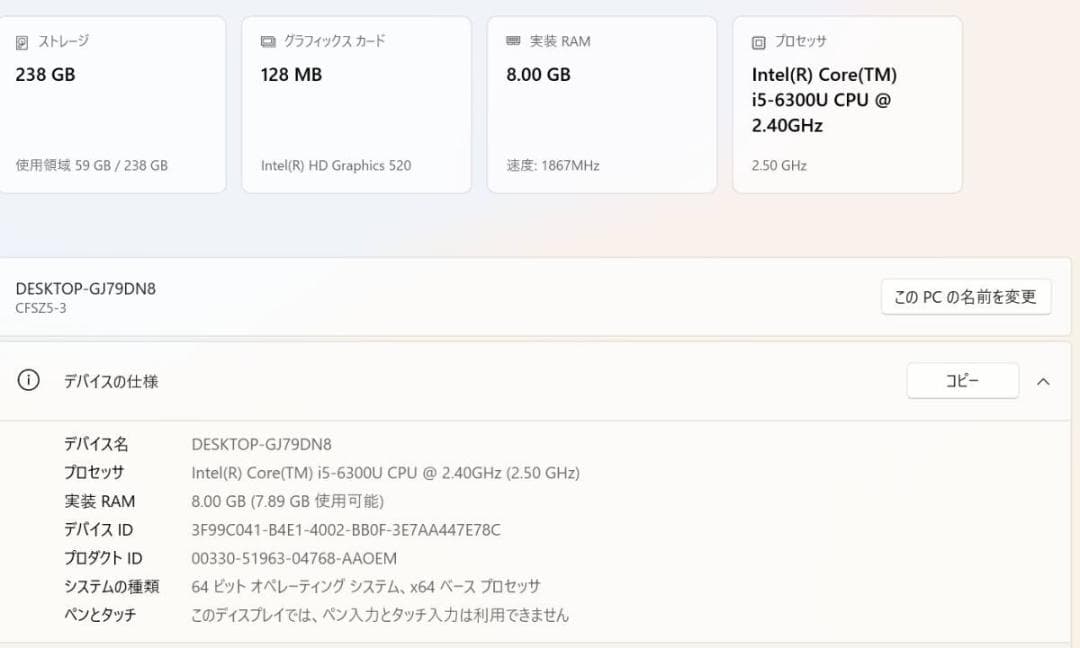Click the コピー button to copy device specs
The height and width of the screenshot is (648, 1080).
(x=962, y=380)
